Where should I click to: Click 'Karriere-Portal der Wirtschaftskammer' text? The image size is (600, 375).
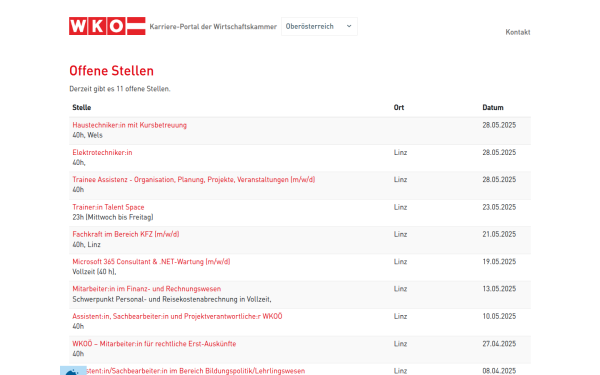213,26
